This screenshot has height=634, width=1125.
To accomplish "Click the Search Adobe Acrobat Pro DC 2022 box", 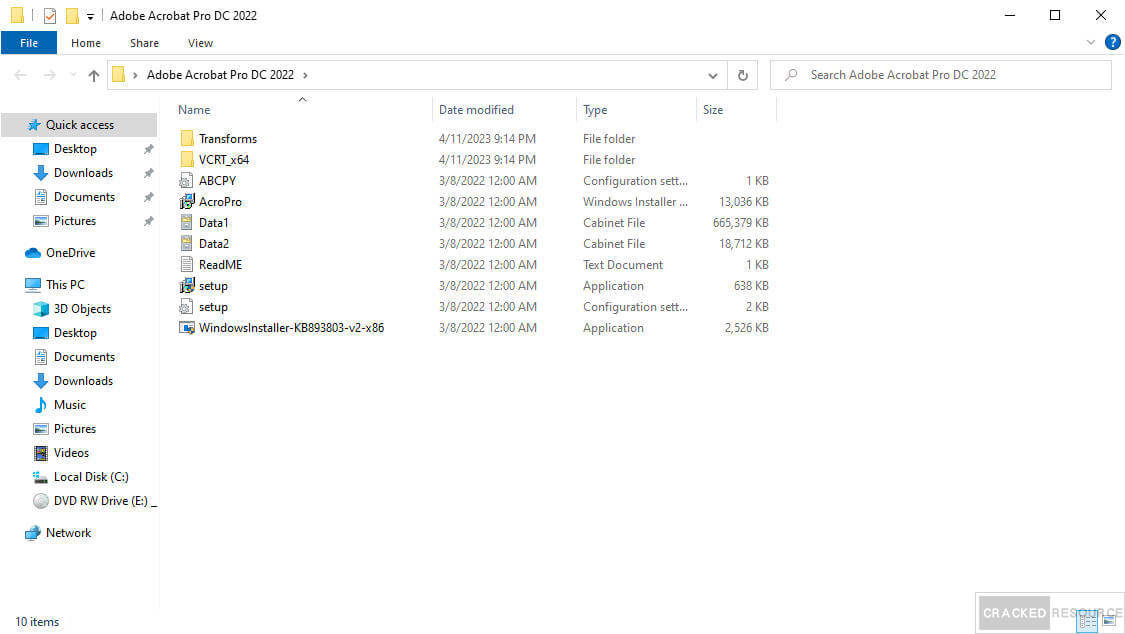I will [x=941, y=75].
